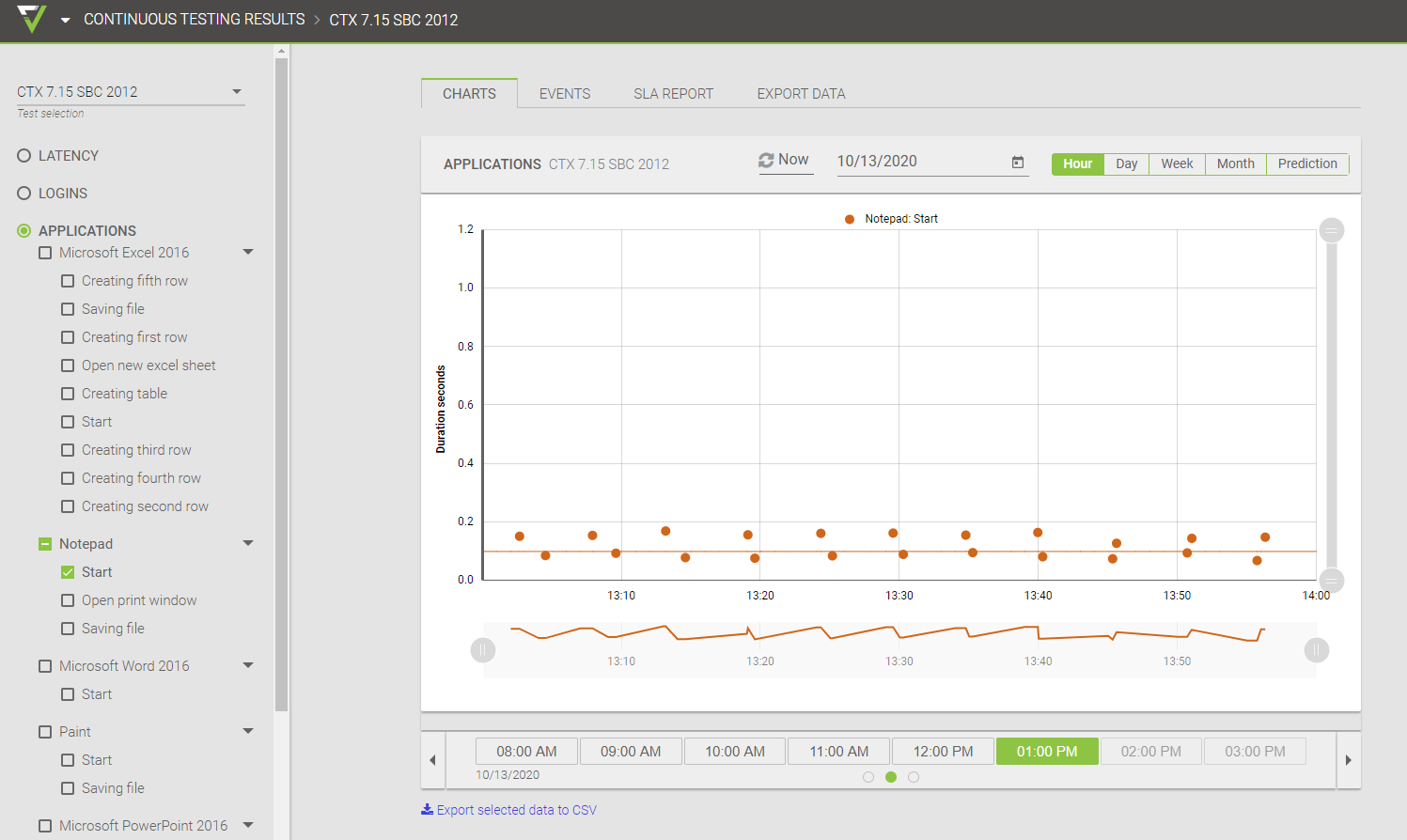Select the LATENCY radio button

click(x=24, y=156)
